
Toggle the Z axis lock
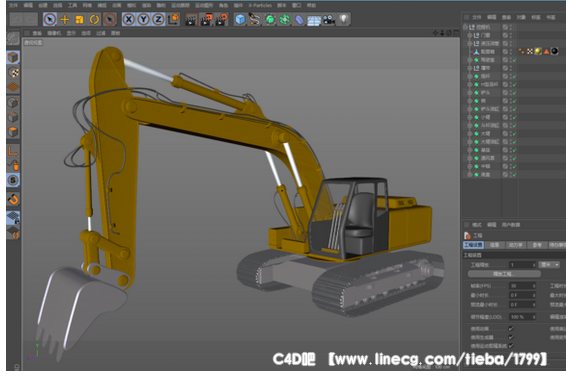[158, 19]
